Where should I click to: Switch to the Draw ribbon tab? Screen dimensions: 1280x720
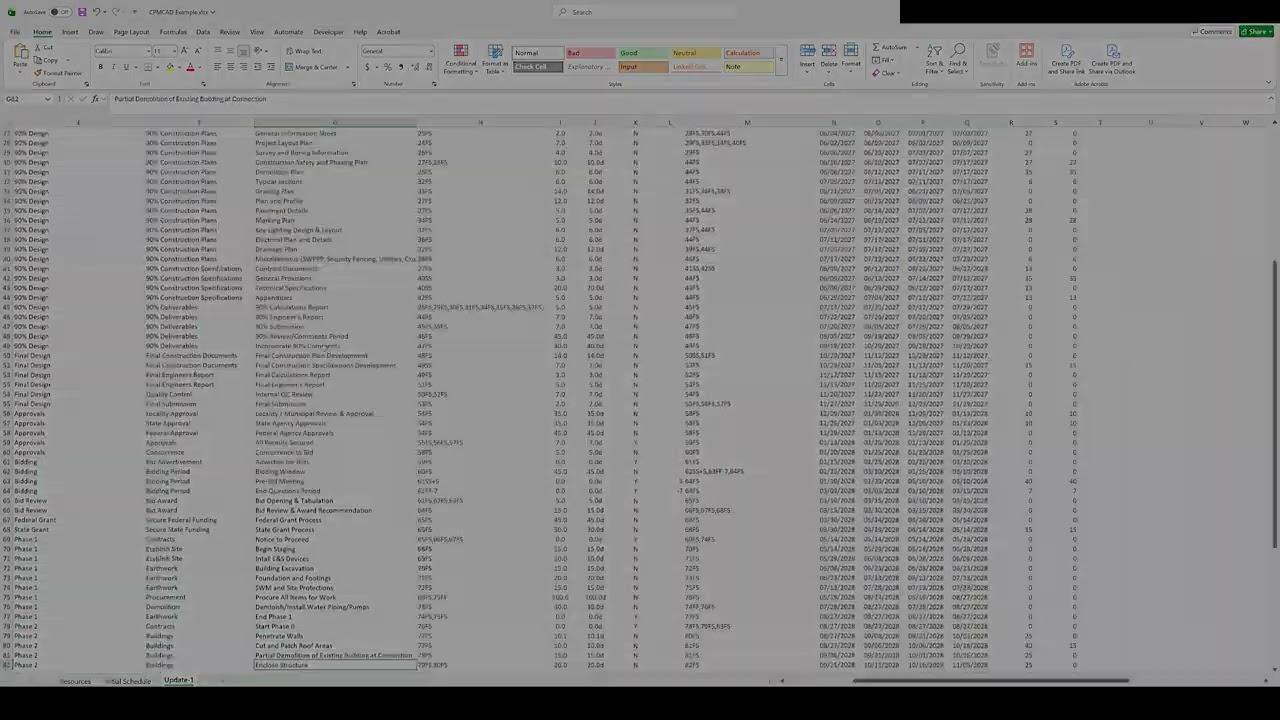point(96,32)
